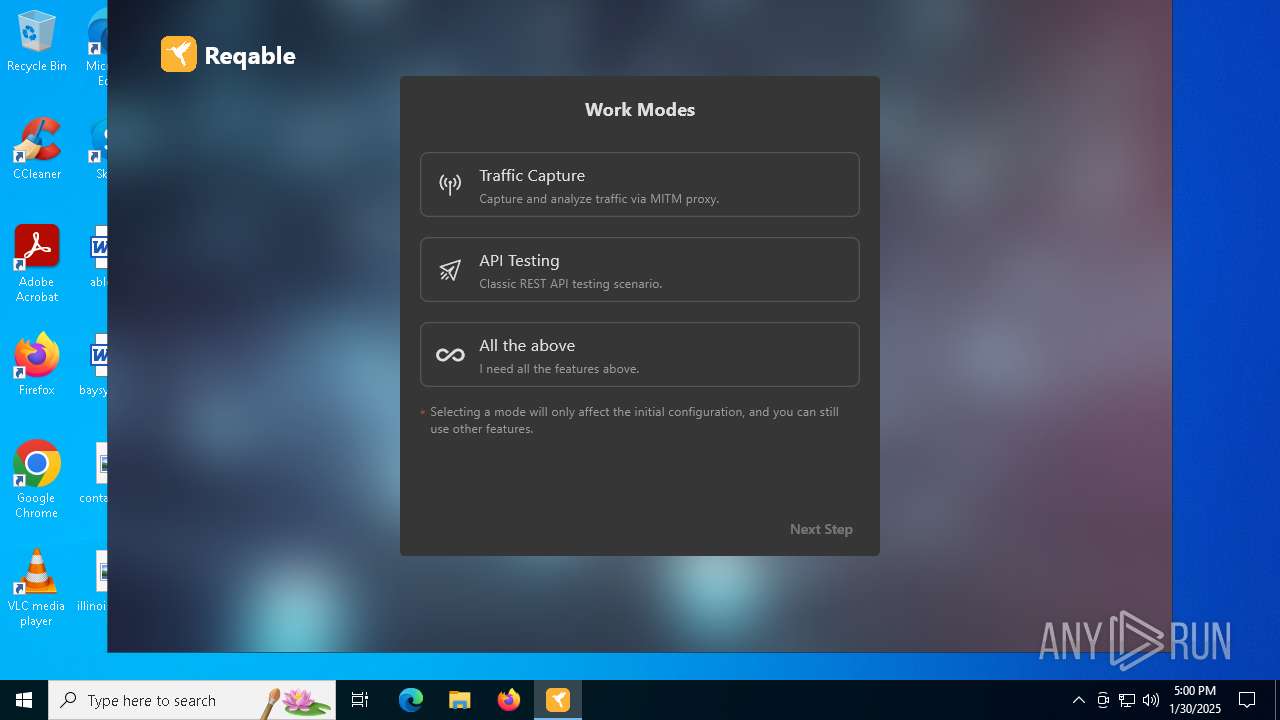Pick the All the above mode
This screenshot has width=1280, height=720.
(639, 354)
